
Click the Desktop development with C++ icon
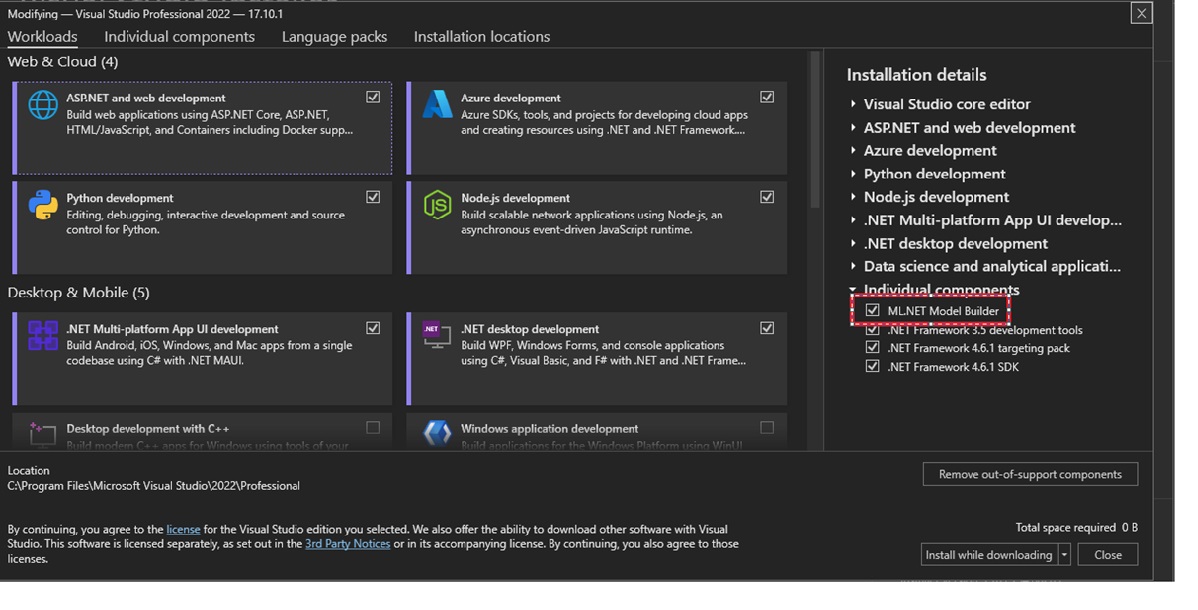43,433
